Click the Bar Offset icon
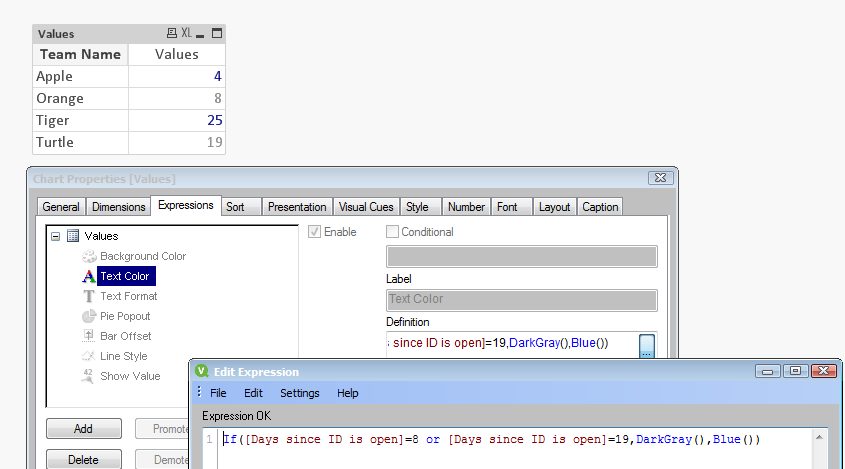845x469 pixels. pos(89,336)
